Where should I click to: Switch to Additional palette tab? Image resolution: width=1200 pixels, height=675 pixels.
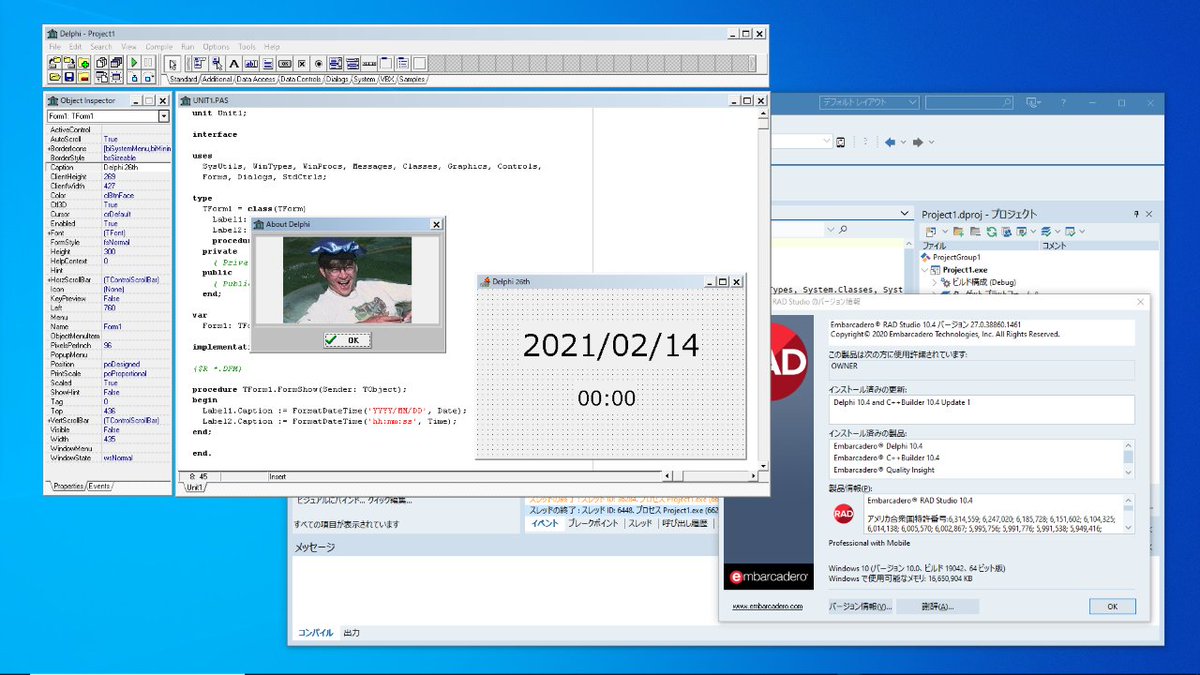217,79
